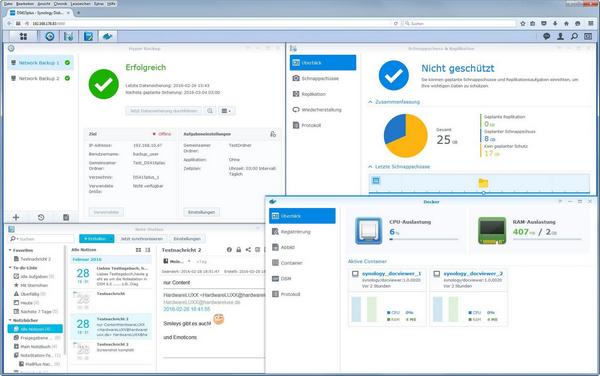Open the Bearbeiten menu in Firefox
This screenshot has height=376, width=600.
click(25, 3)
